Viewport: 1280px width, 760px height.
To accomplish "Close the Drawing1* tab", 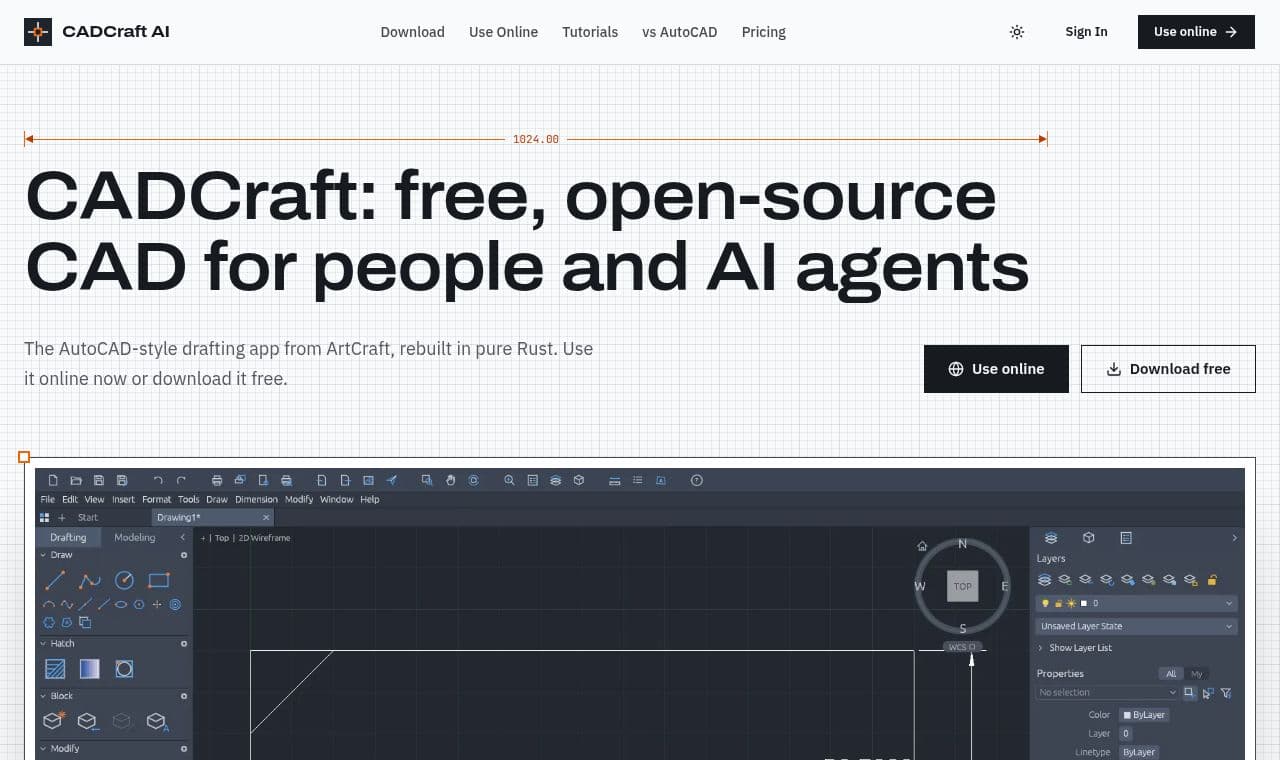I will [266, 518].
